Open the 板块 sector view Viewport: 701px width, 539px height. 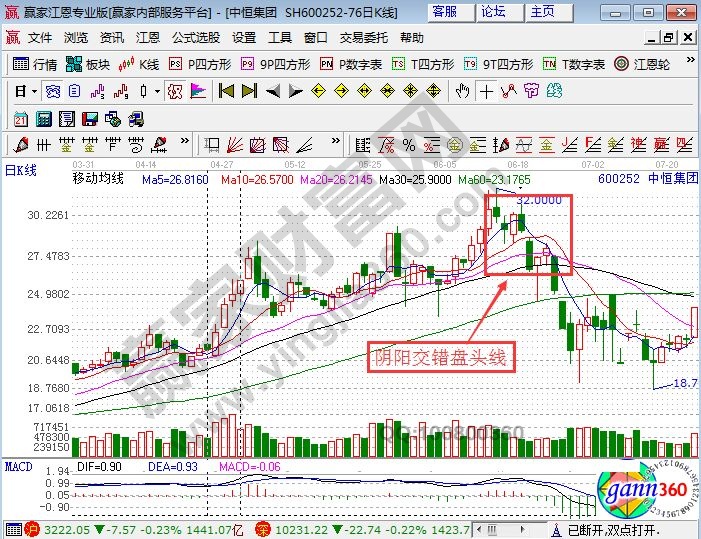[88, 64]
